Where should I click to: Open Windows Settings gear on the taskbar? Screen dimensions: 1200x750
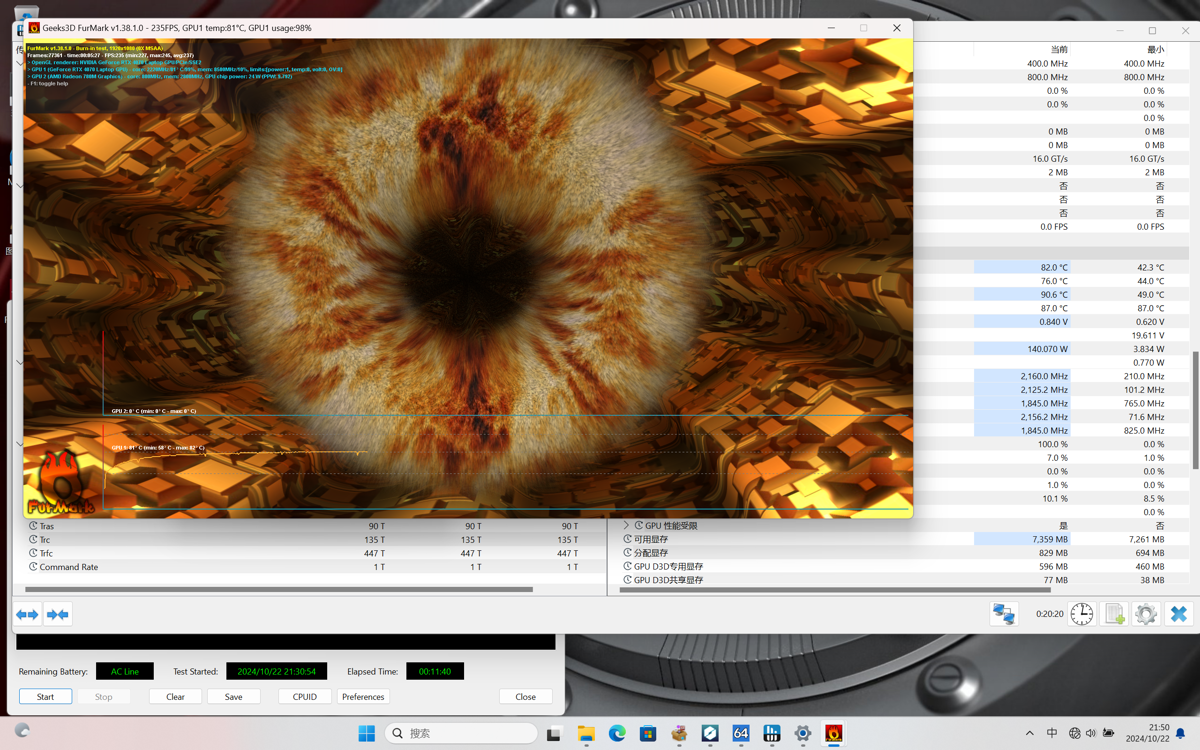tap(803, 733)
